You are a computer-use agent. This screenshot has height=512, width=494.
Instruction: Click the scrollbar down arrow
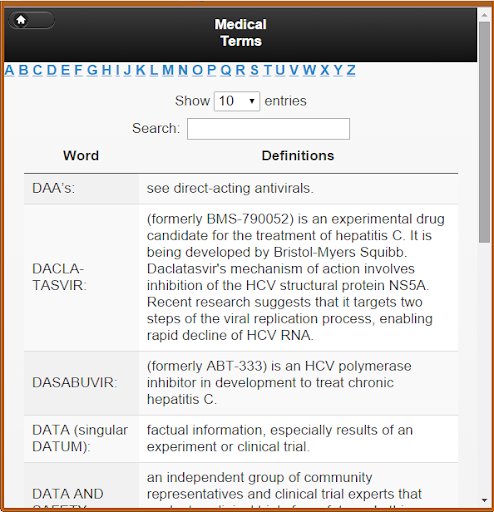pos(484,500)
